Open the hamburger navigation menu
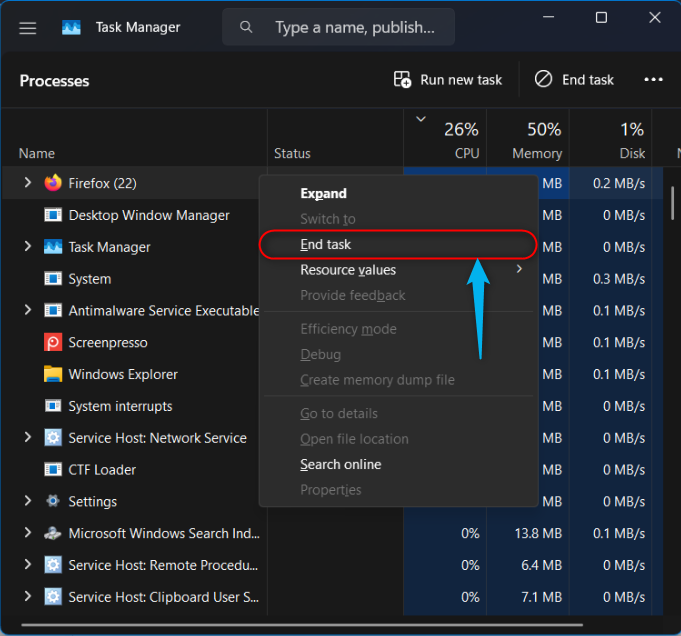 [28, 28]
